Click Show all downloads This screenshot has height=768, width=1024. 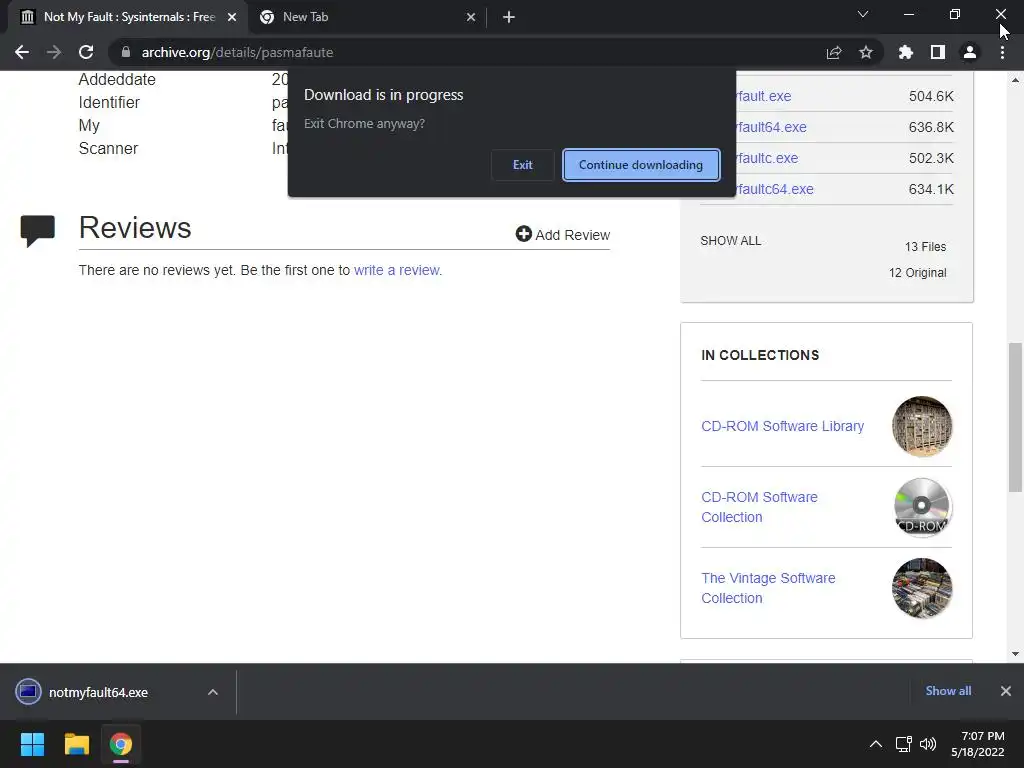click(x=948, y=691)
